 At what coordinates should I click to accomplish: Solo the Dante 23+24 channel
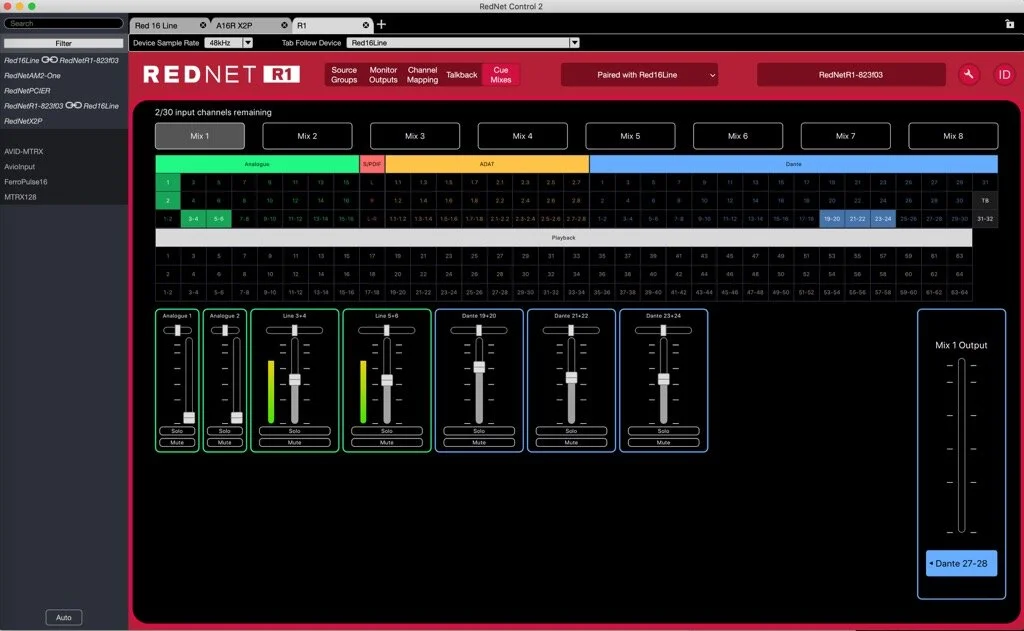click(x=664, y=431)
